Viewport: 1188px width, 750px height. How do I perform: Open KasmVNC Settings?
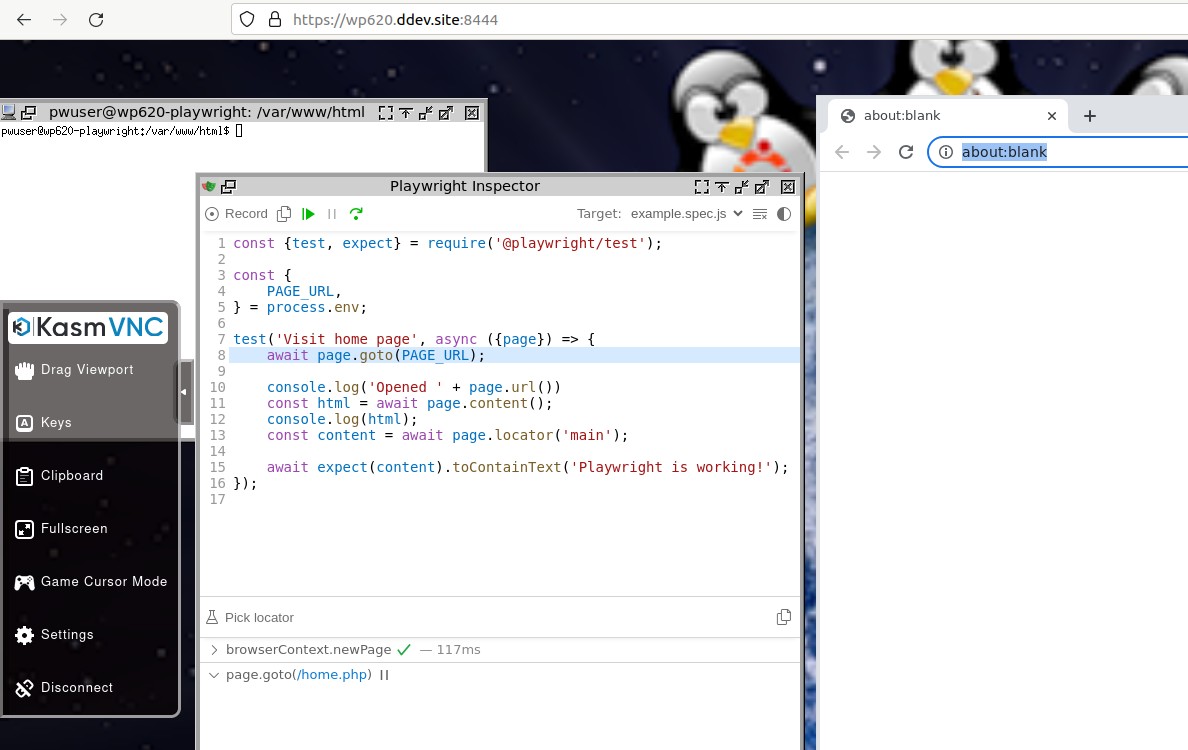(x=55, y=635)
